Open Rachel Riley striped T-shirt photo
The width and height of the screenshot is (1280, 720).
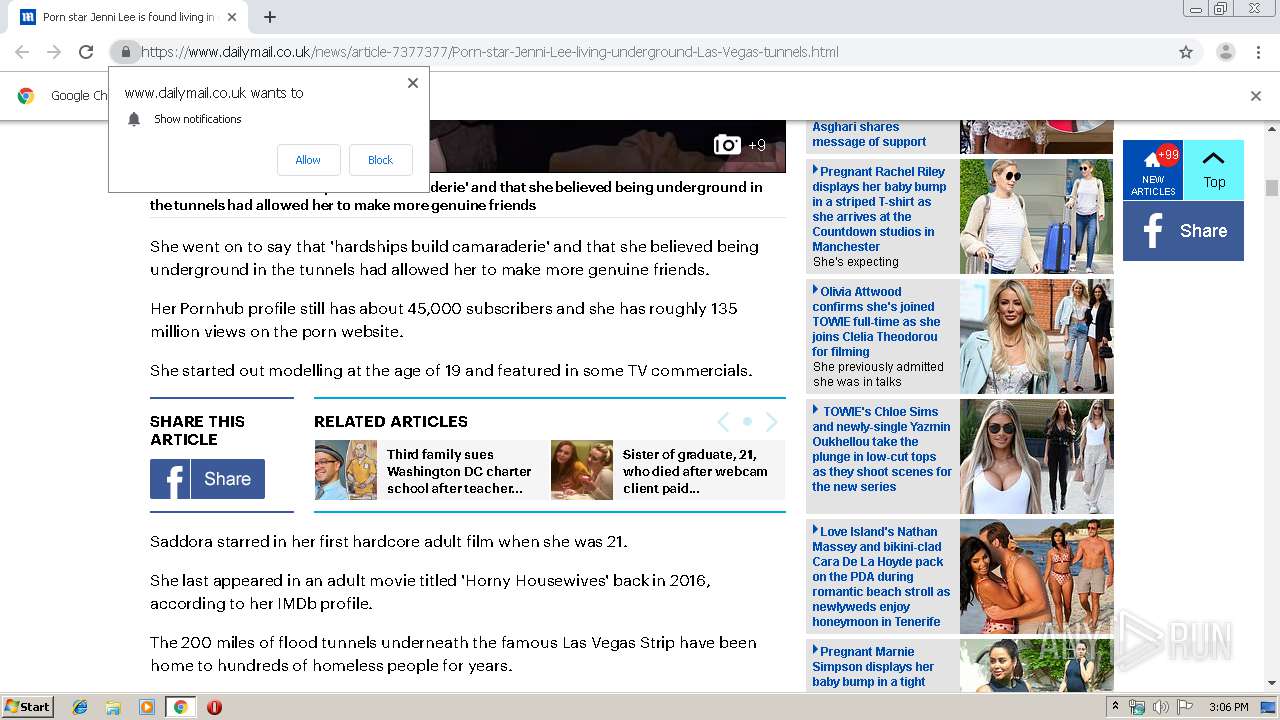click(x=1036, y=216)
